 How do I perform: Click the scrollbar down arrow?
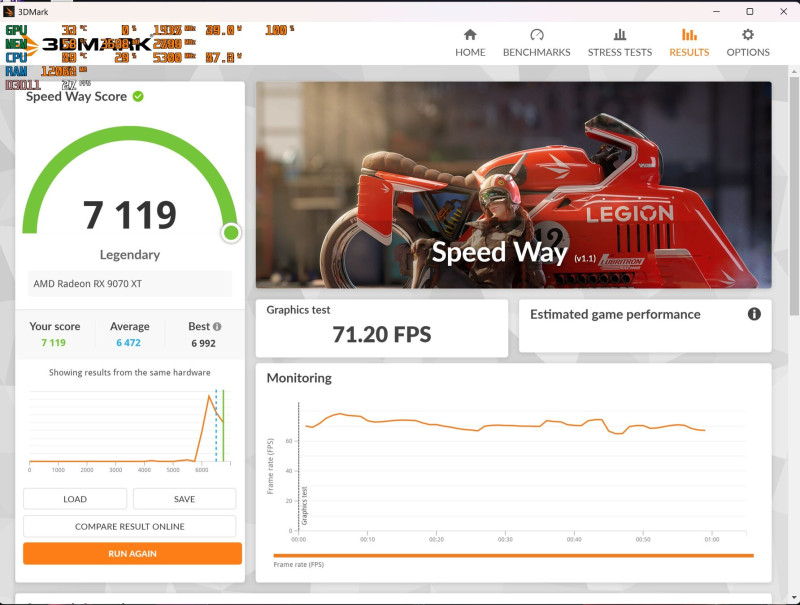point(793,597)
